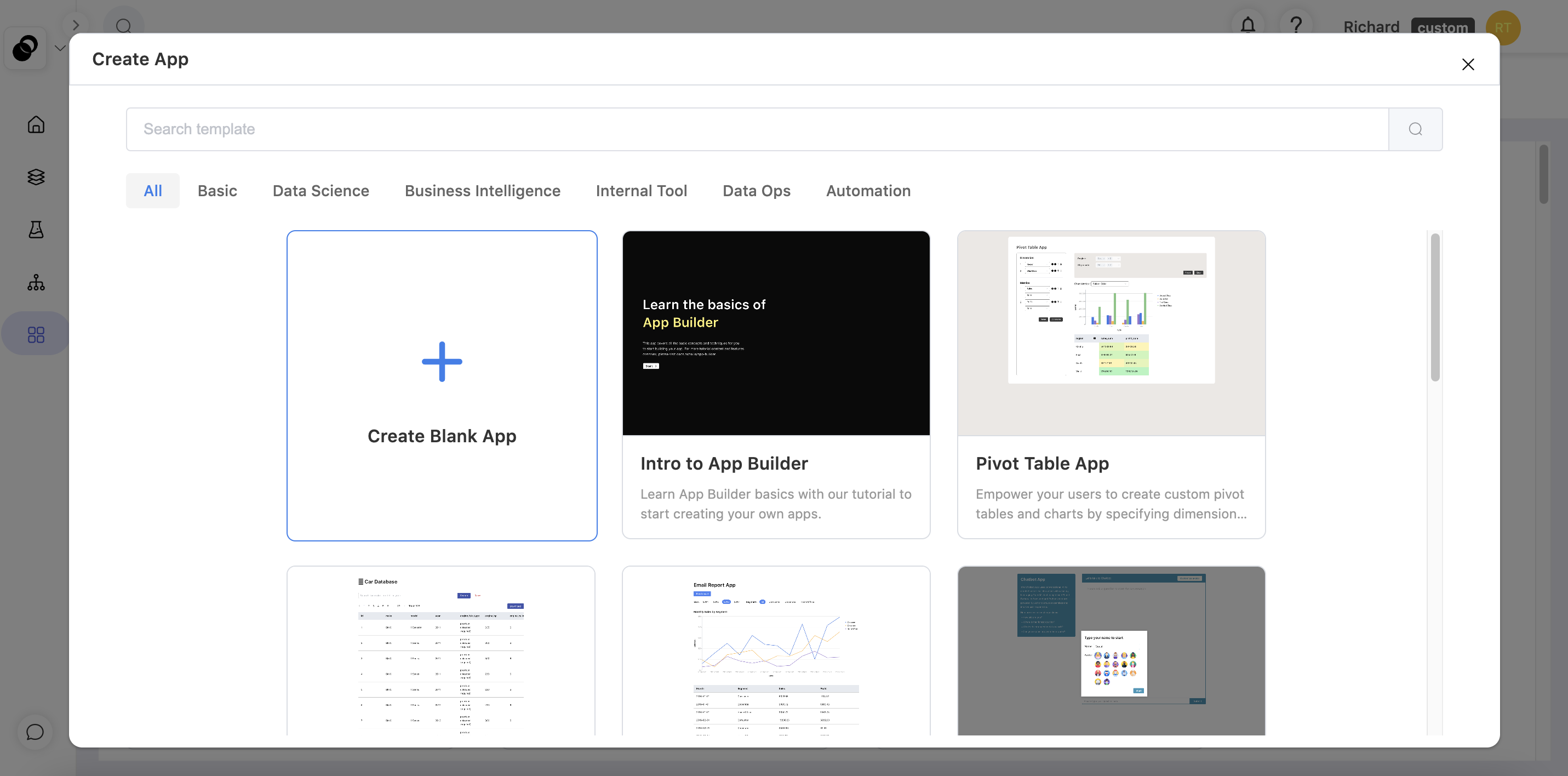Click the Pivot Table App title
The width and height of the screenshot is (1568, 776).
(1042, 464)
